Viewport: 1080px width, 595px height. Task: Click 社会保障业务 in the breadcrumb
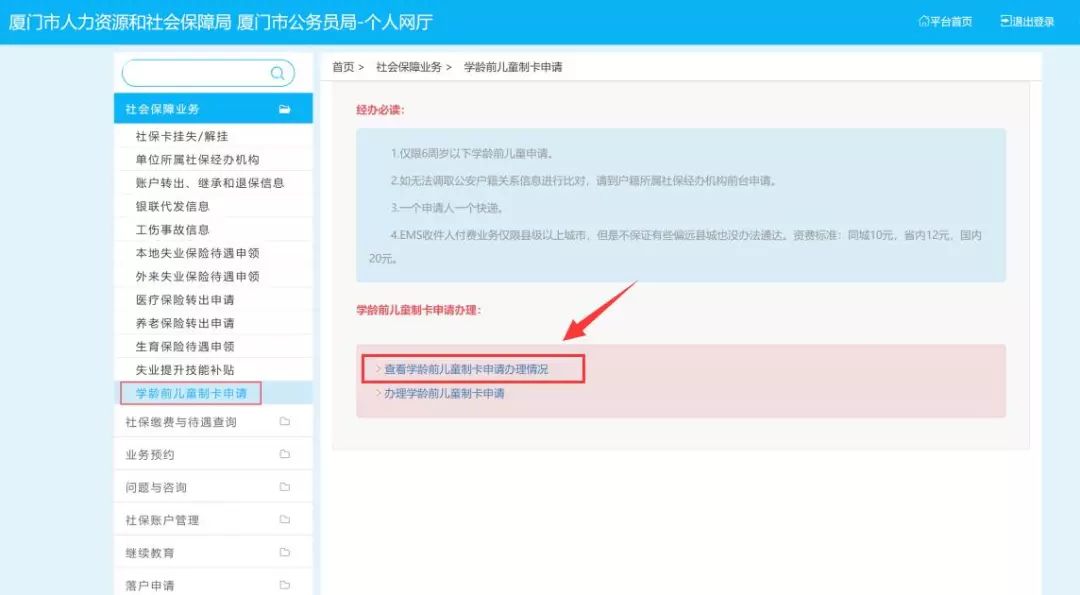coord(409,67)
